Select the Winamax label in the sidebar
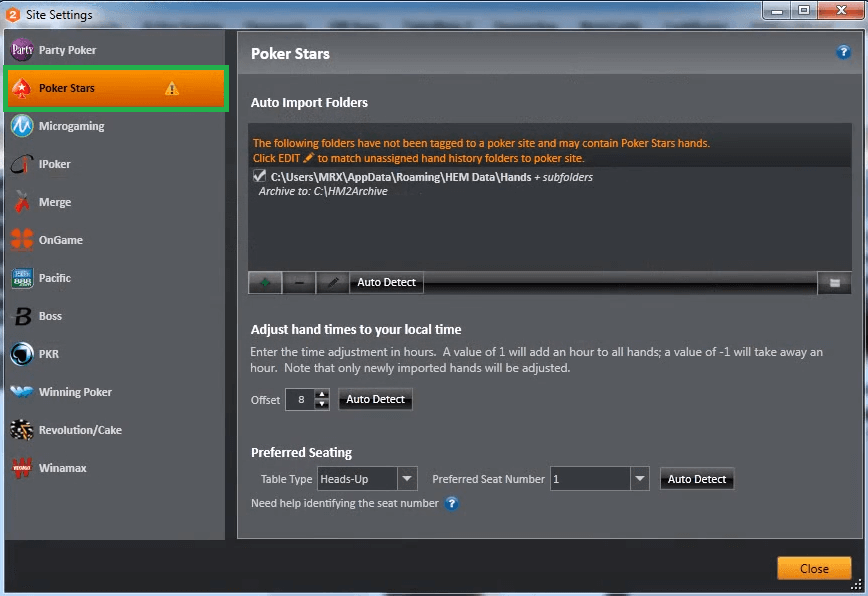 (63, 468)
